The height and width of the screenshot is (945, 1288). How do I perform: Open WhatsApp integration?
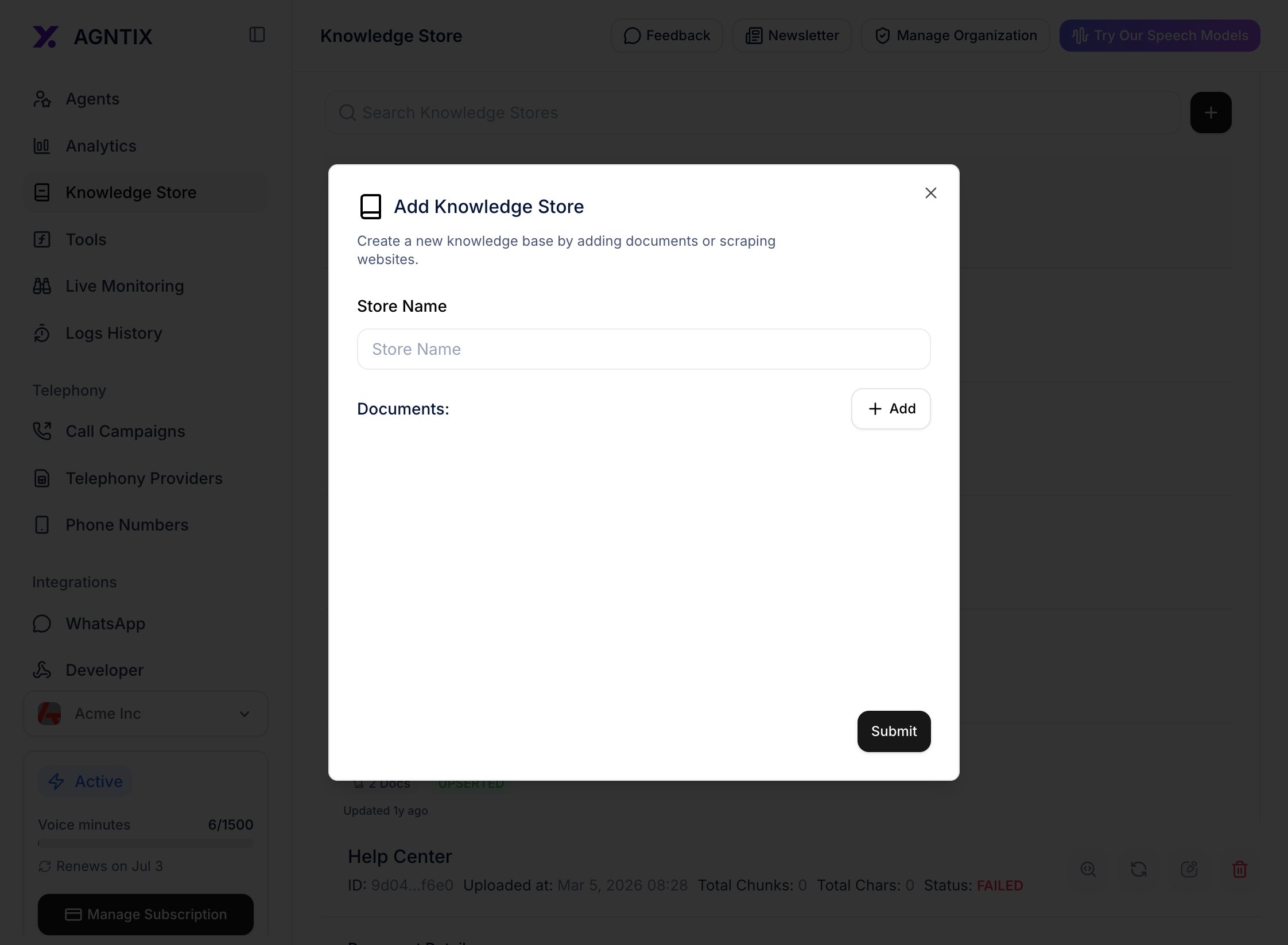[x=145, y=623]
